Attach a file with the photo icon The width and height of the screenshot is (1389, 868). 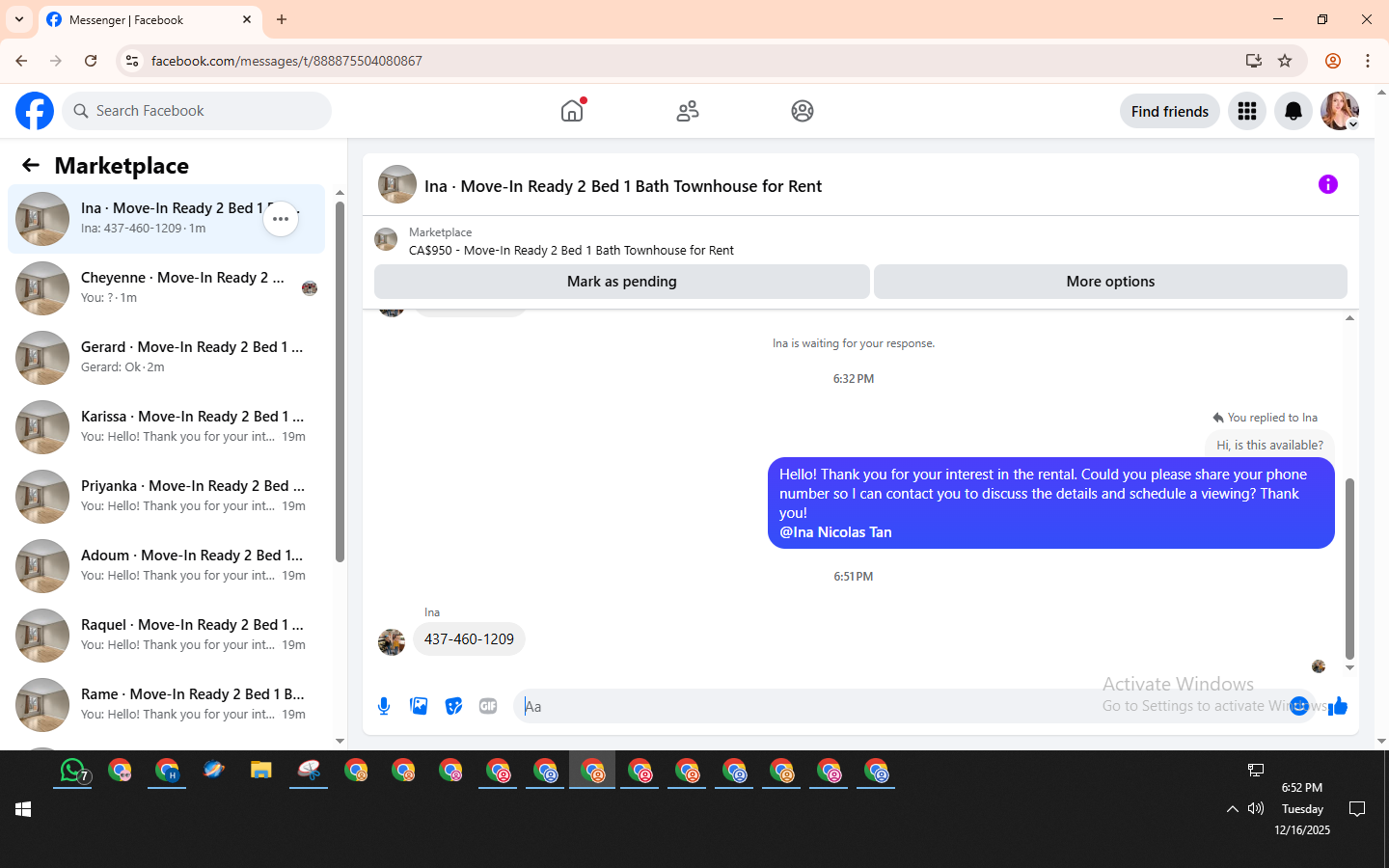pyautogui.click(x=419, y=706)
